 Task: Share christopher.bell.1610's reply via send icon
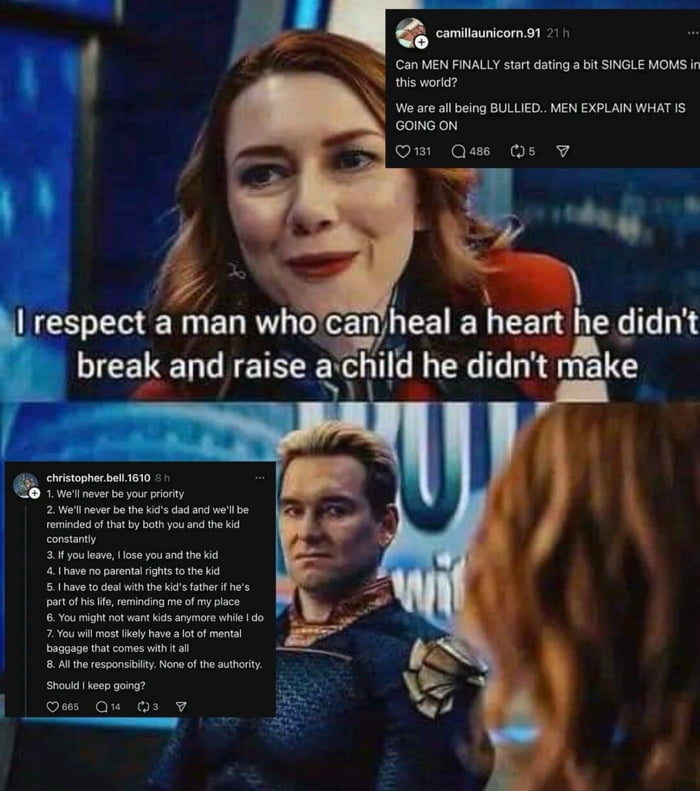(181, 707)
